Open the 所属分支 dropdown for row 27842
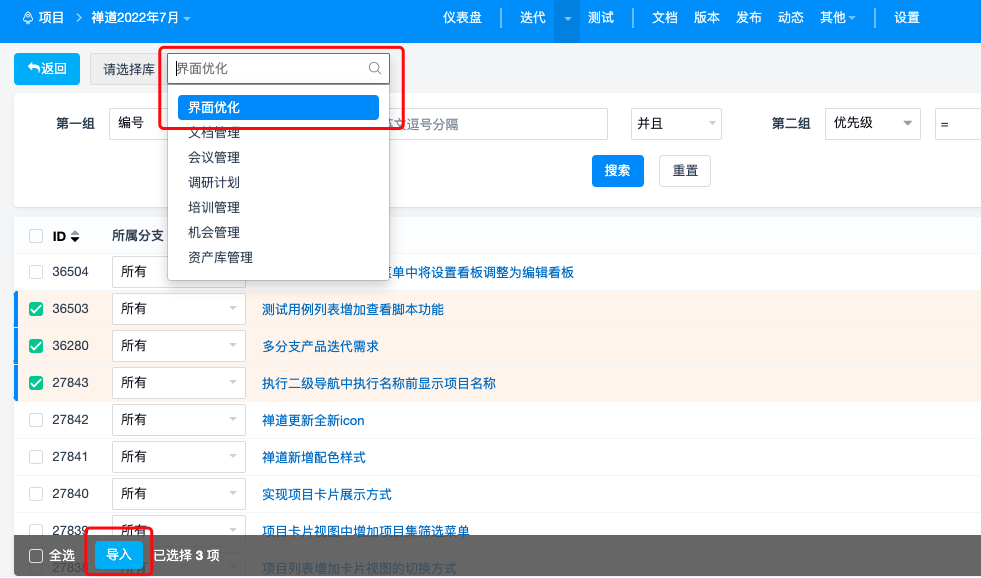 tap(179, 419)
